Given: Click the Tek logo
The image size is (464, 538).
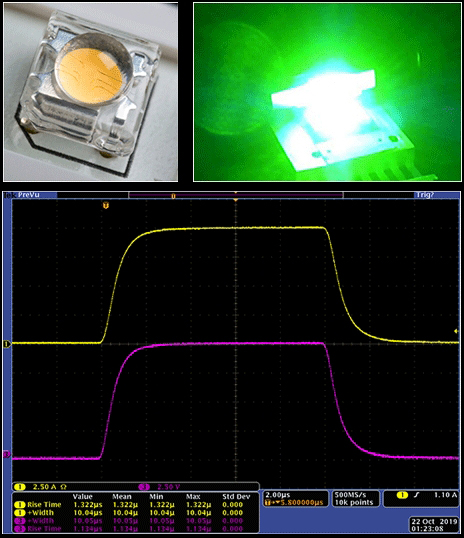Looking at the screenshot, I should pos(9,195).
